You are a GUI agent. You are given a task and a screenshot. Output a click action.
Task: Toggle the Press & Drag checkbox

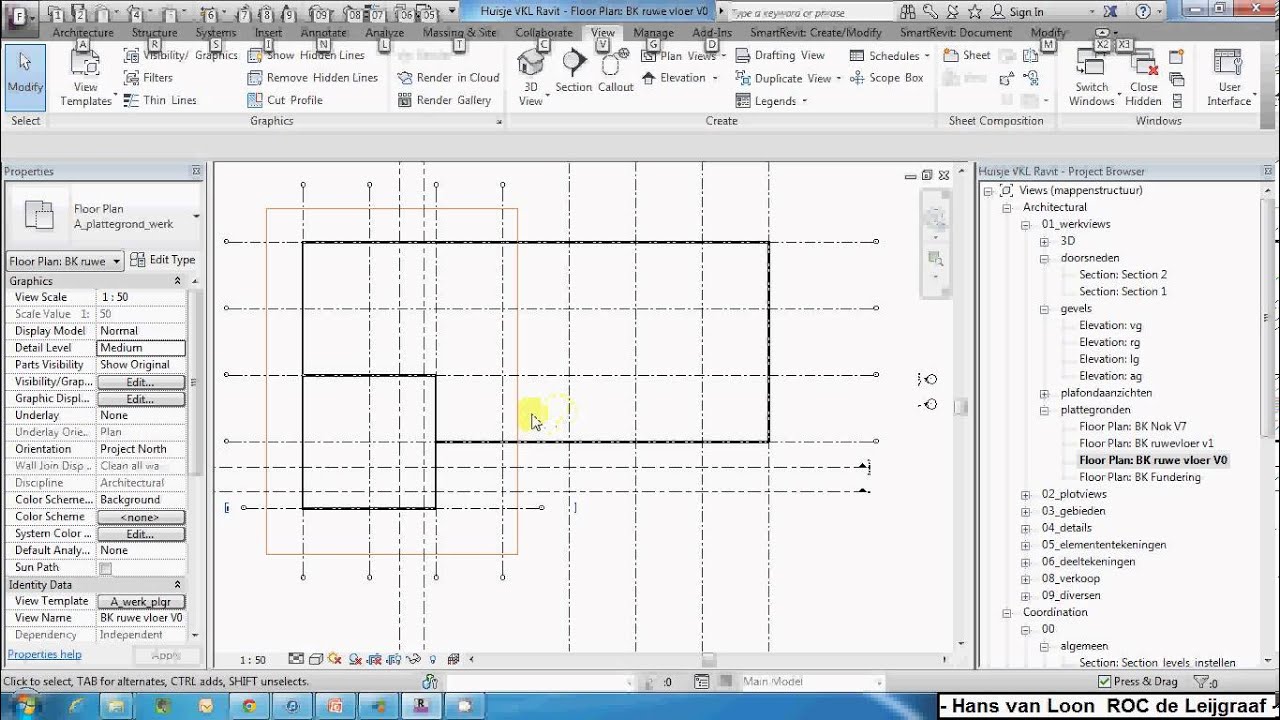(x=1104, y=682)
